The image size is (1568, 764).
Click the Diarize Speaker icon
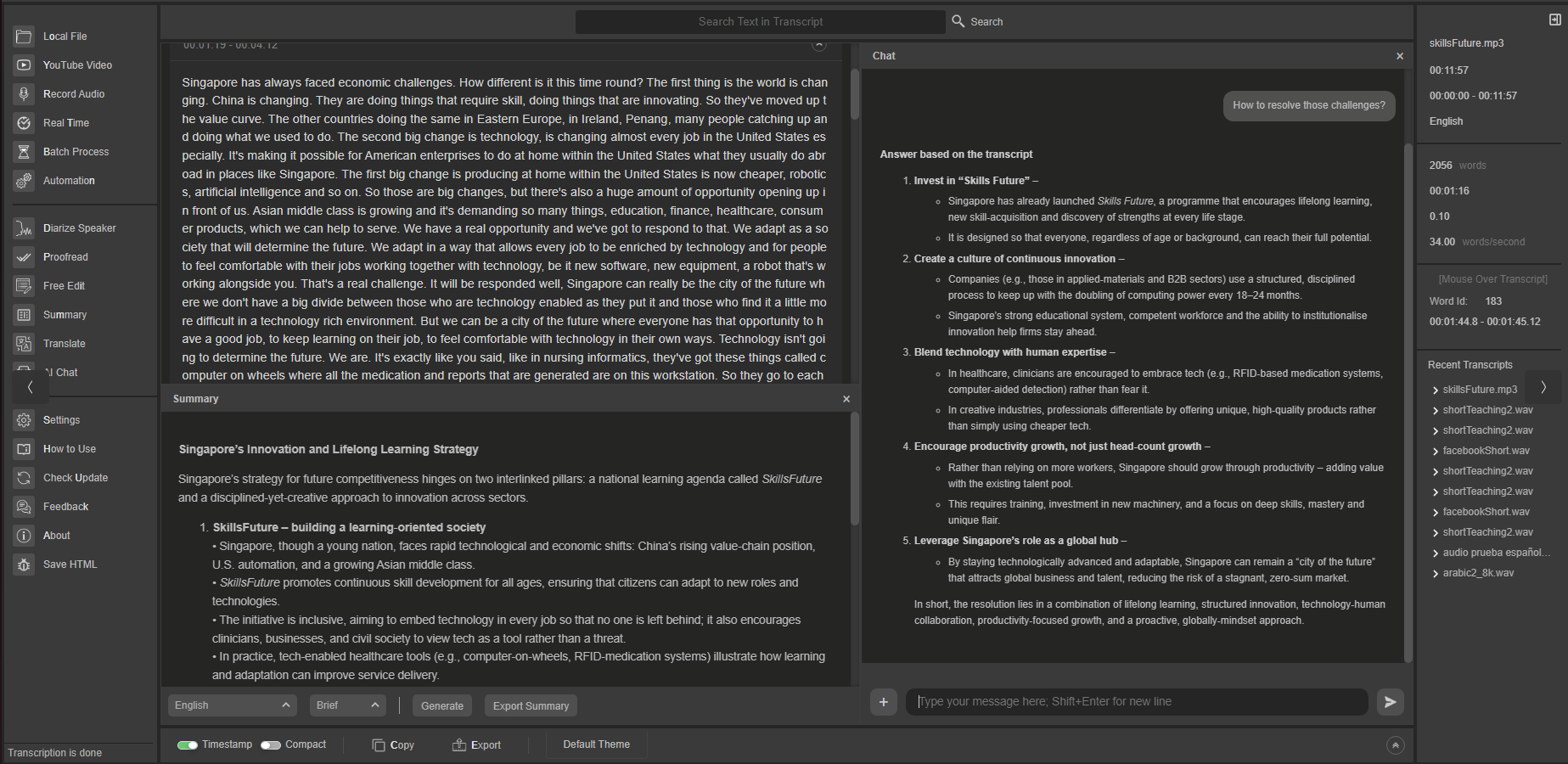click(x=24, y=228)
